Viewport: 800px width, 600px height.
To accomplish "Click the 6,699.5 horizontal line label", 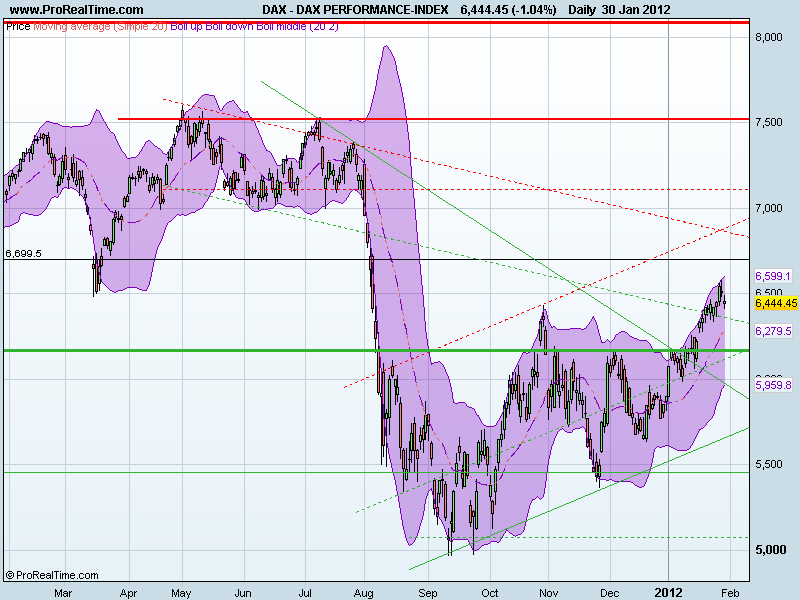I will click(23, 254).
